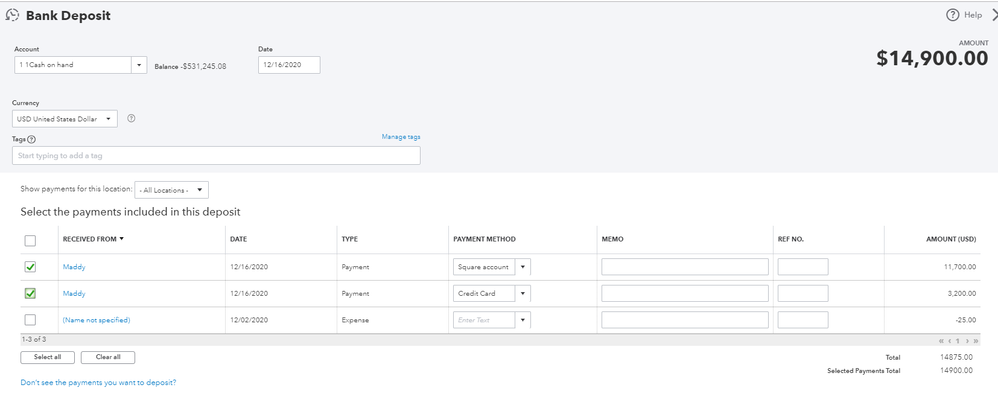Click the $14,900.00 amount heading

(932, 58)
